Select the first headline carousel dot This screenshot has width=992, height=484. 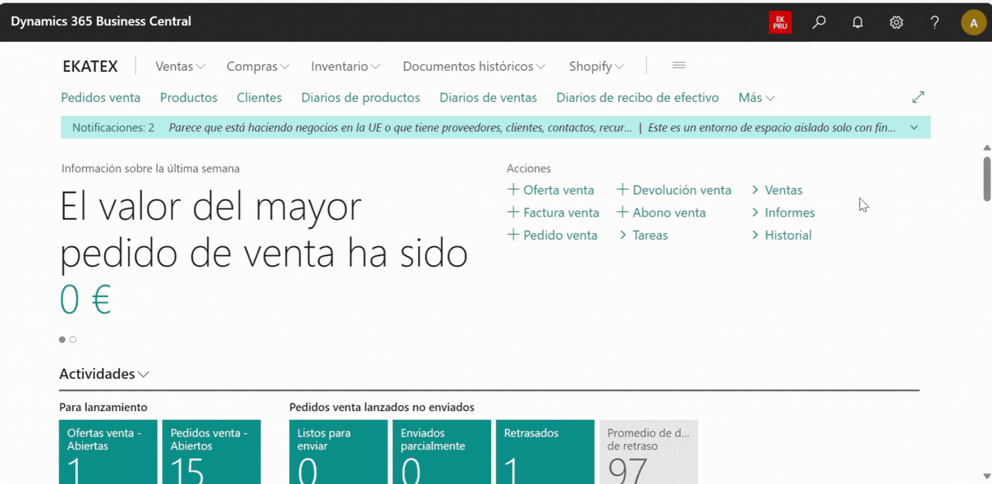point(62,340)
